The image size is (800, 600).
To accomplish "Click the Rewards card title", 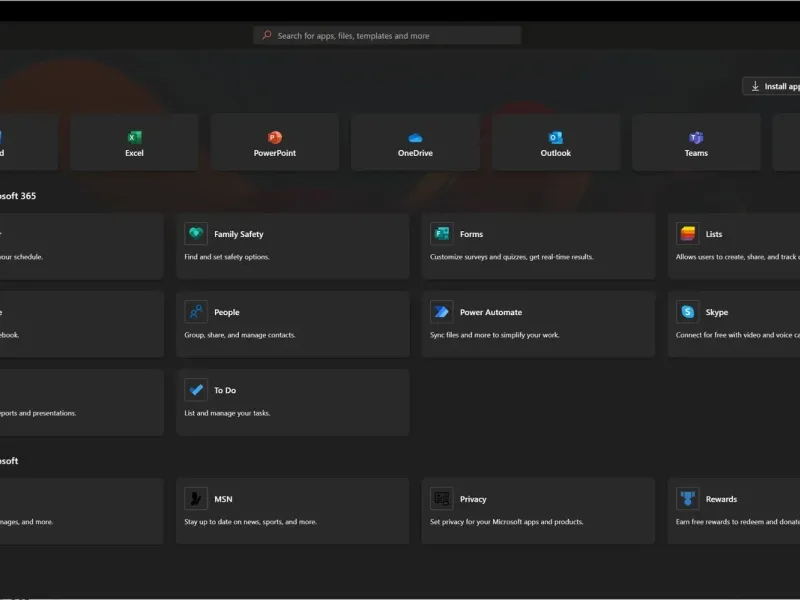I will 721,499.
